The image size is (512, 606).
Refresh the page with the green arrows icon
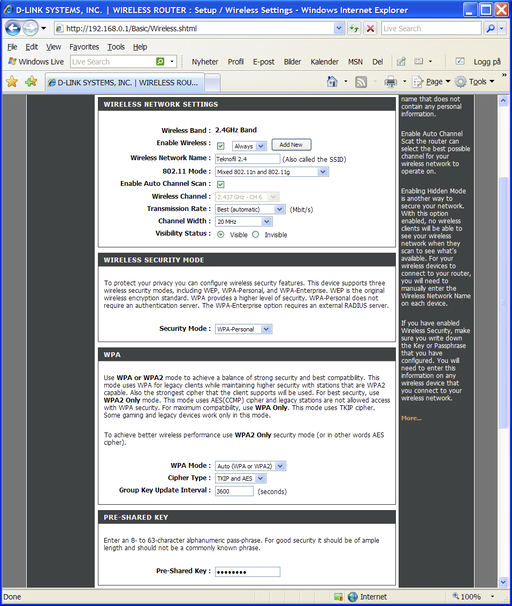pyautogui.click(x=354, y=28)
